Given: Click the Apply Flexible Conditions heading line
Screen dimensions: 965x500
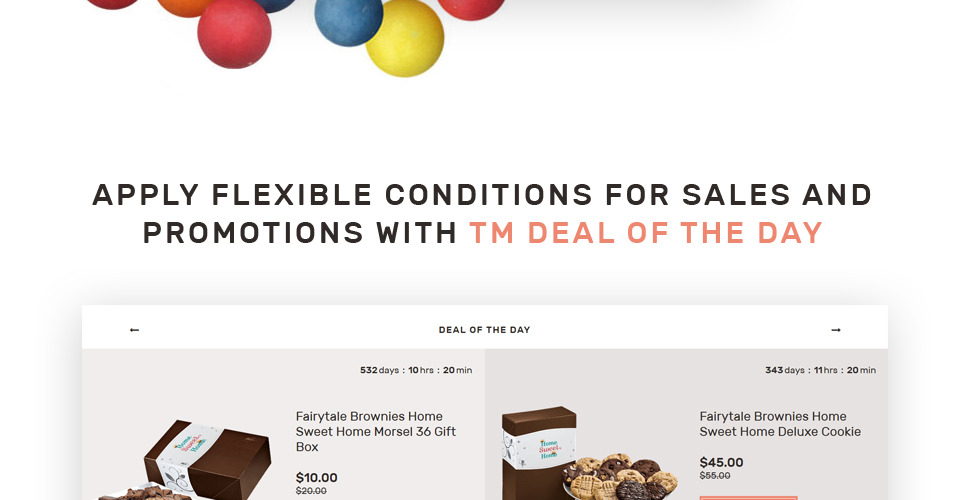Looking at the screenshot, I should 482,195.
